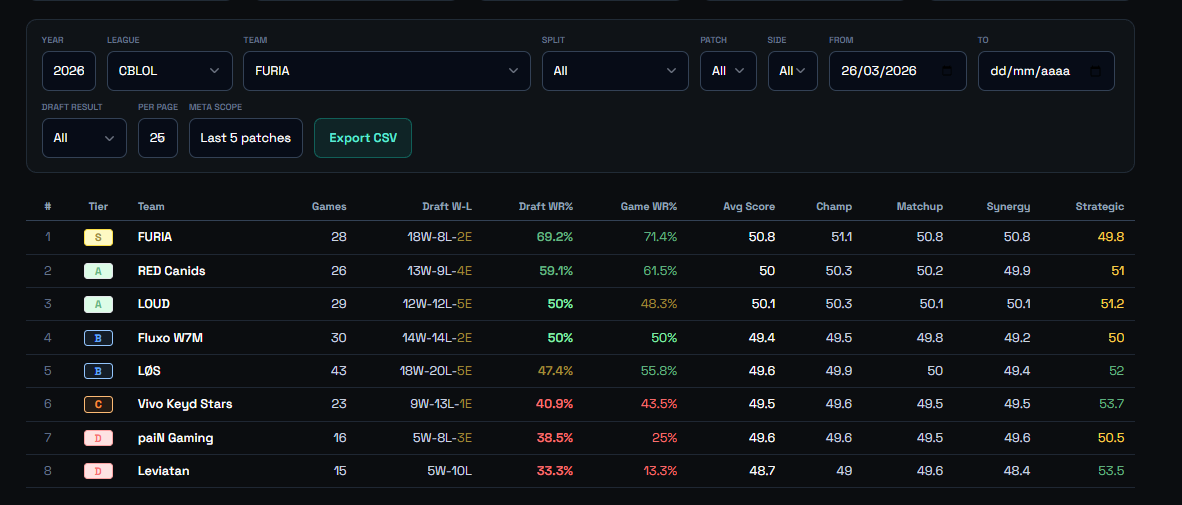The image size is (1182, 505).
Task: Sort by Strategic column header
Action: tap(1100, 207)
